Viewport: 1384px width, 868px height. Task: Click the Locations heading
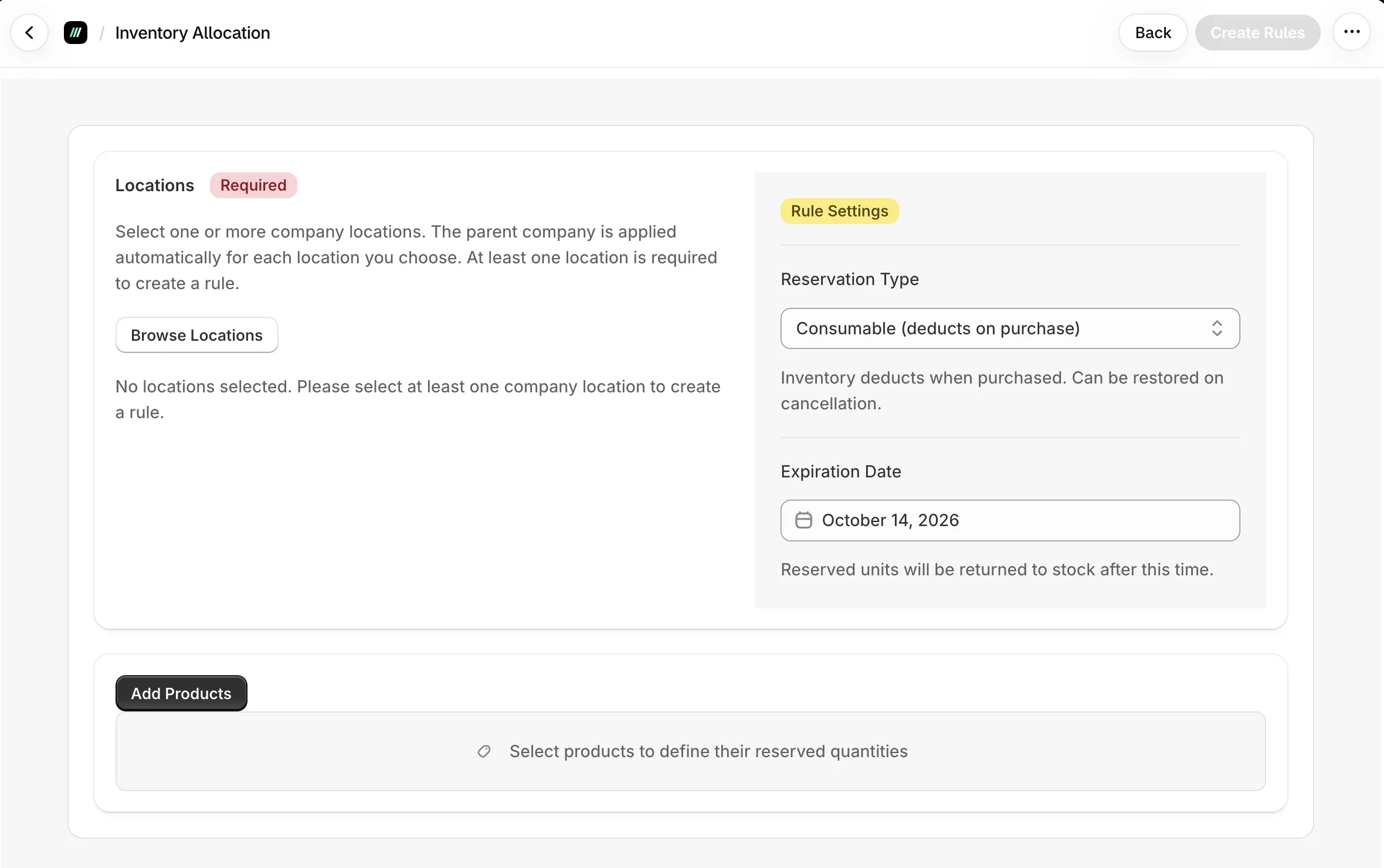click(154, 185)
